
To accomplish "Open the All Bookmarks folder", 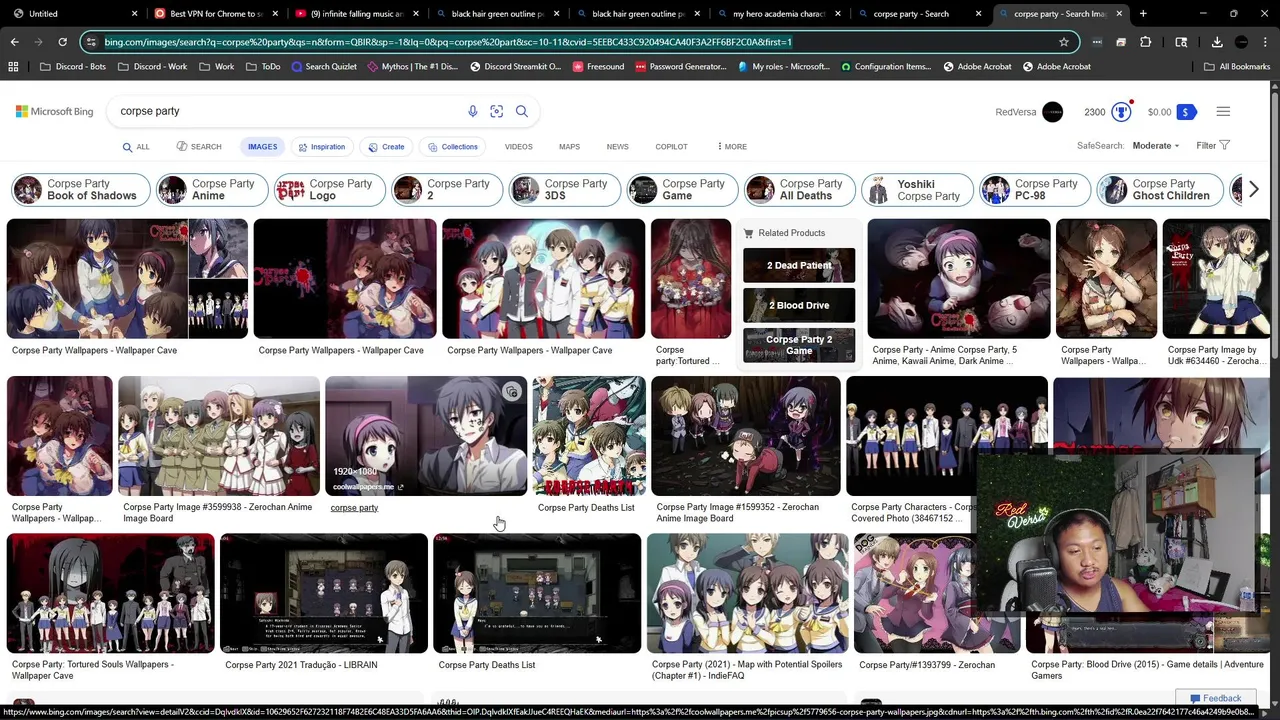I will point(1236,67).
